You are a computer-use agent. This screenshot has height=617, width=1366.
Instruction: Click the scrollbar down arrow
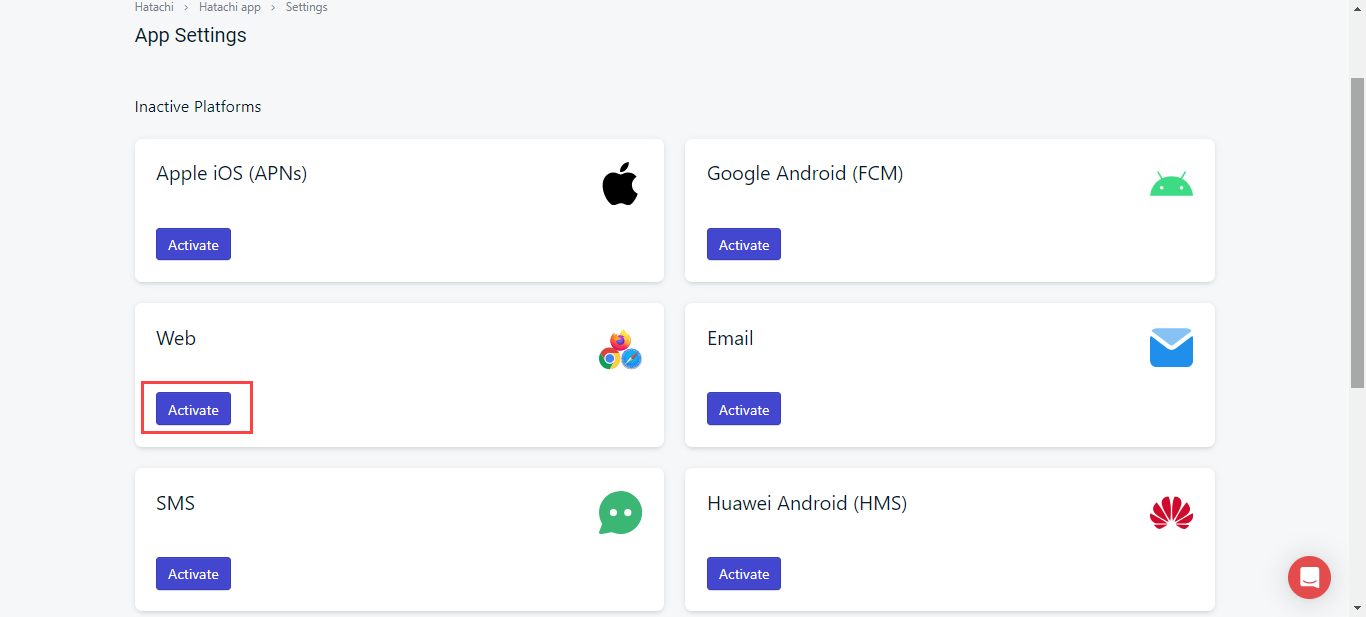click(x=1357, y=608)
